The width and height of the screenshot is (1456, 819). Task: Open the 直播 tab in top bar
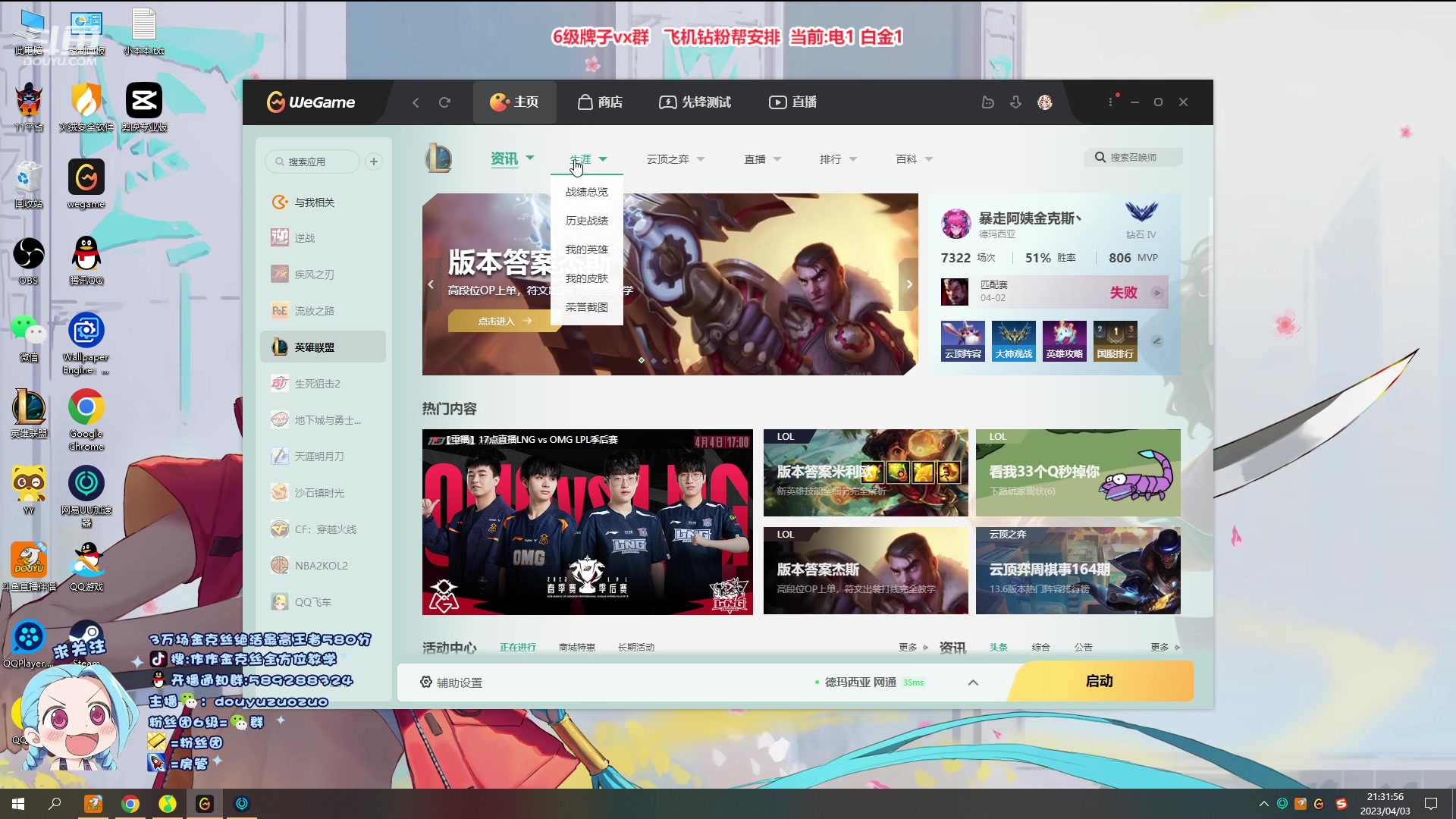(x=792, y=102)
